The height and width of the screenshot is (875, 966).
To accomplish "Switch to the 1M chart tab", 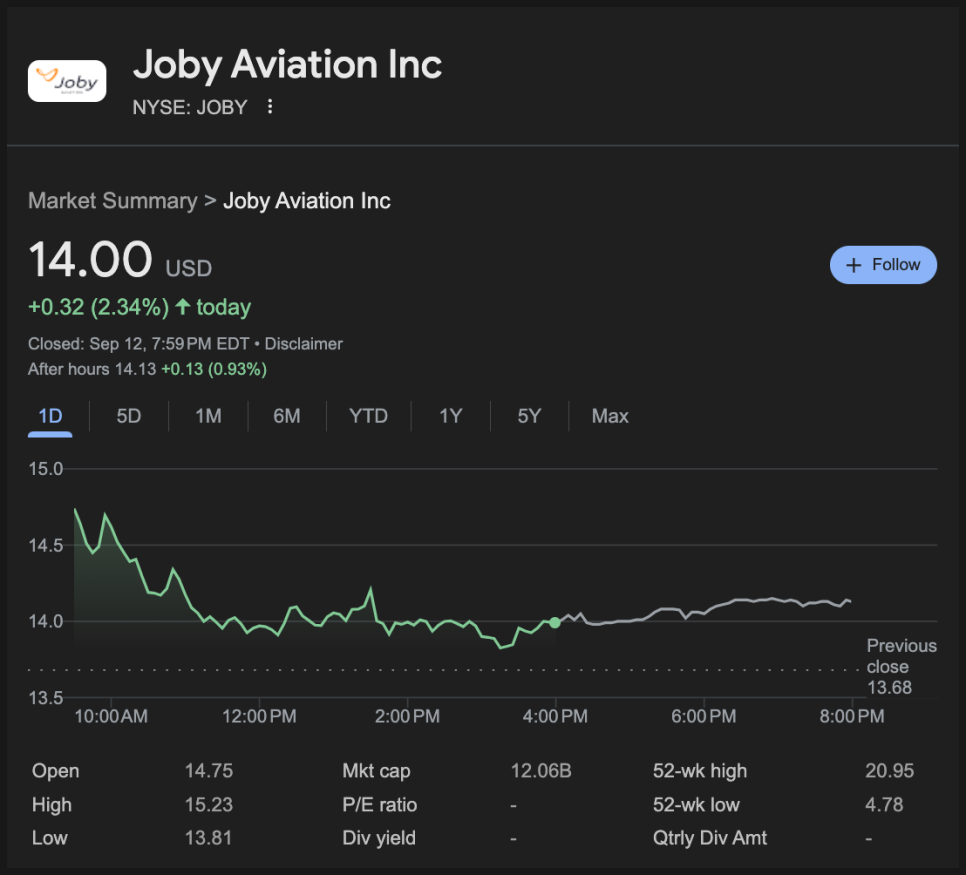I will (208, 416).
